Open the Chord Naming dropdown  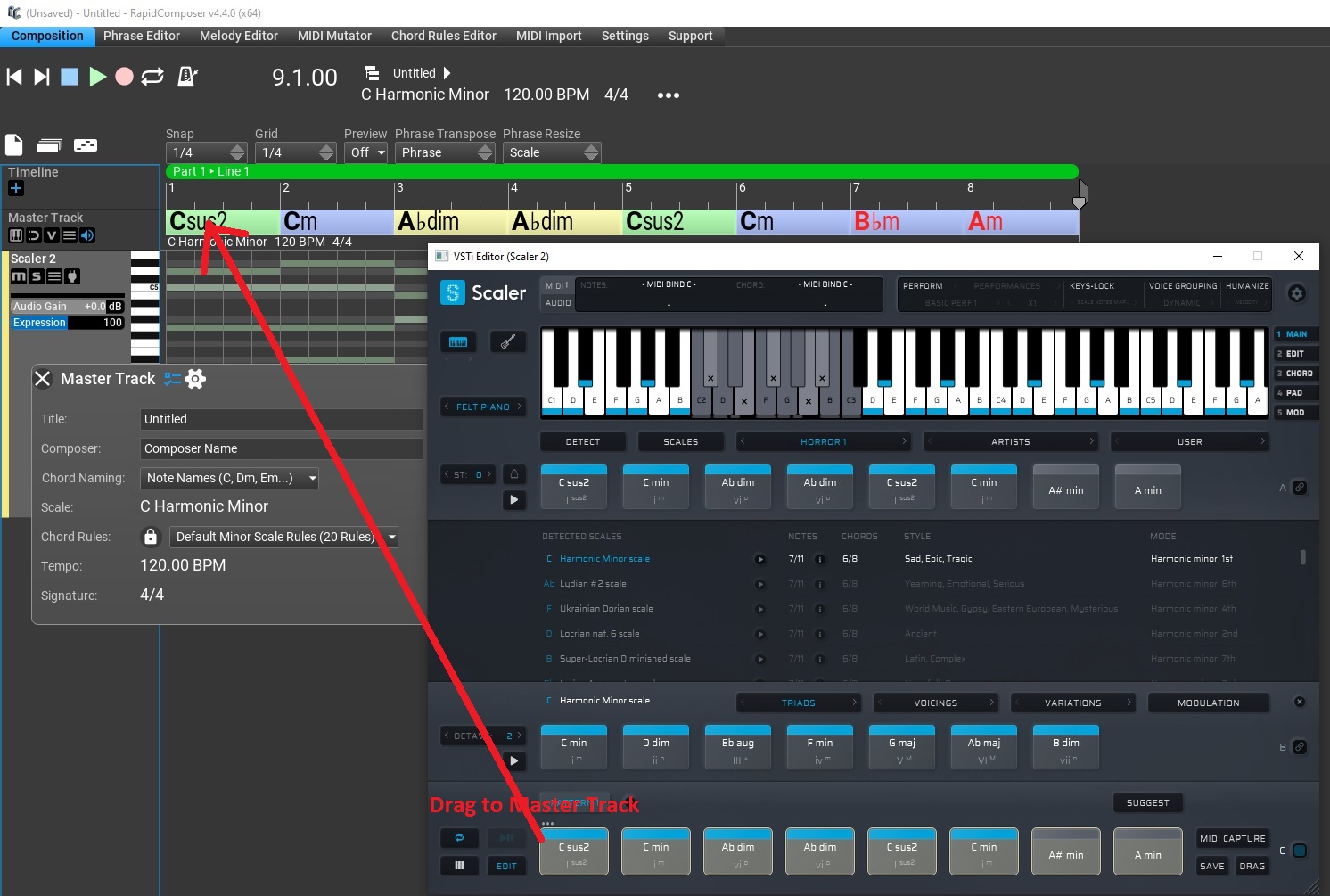229,478
